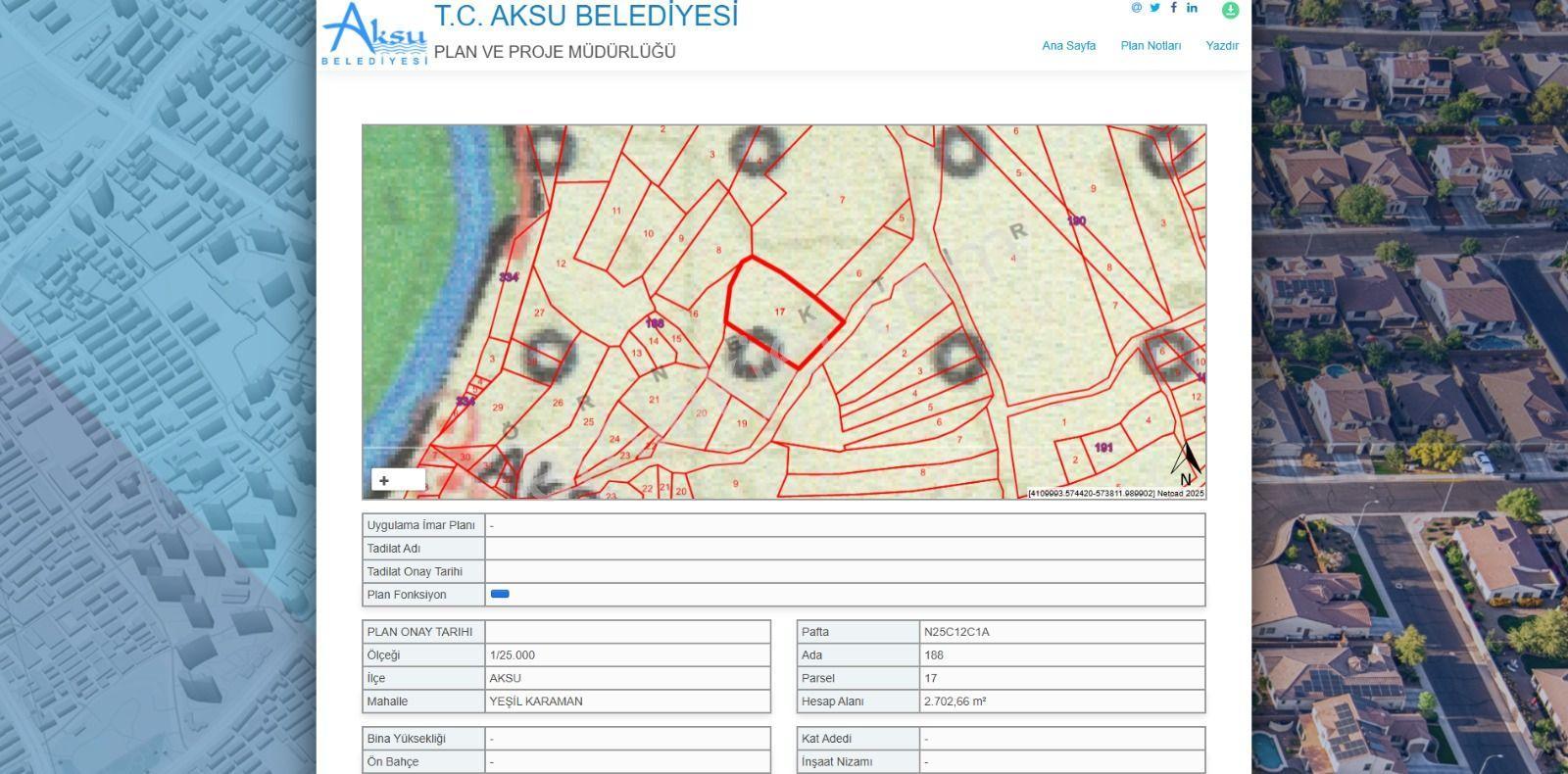Click the Tadilat Adı label

point(394,549)
